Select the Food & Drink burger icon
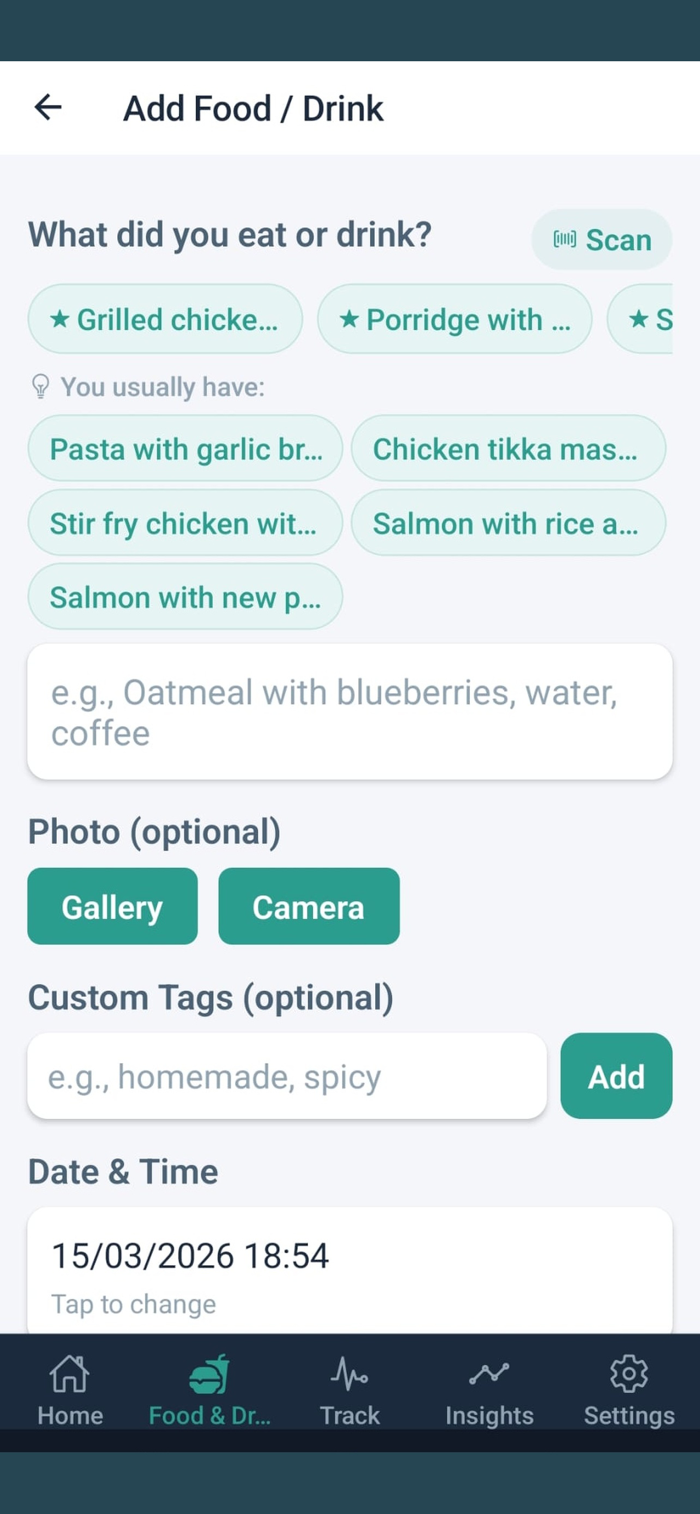Image resolution: width=700 pixels, height=1514 pixels. tap(209, 1375)
